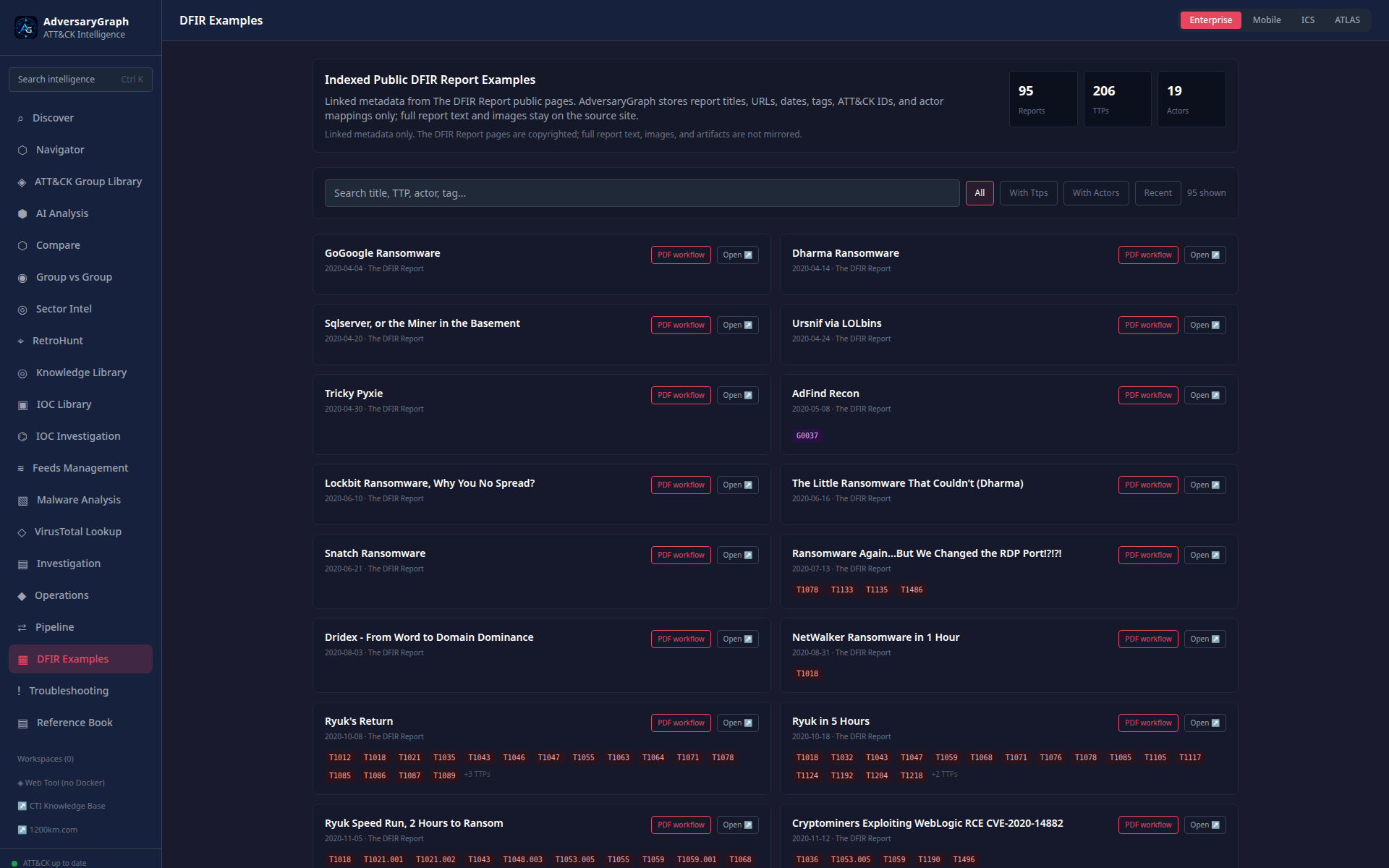Image resolution: width=1389 pixels, height=868 pixels.
Task: Open PDF workflow for Lockbit Ransomware report
Action: point(681,485)
